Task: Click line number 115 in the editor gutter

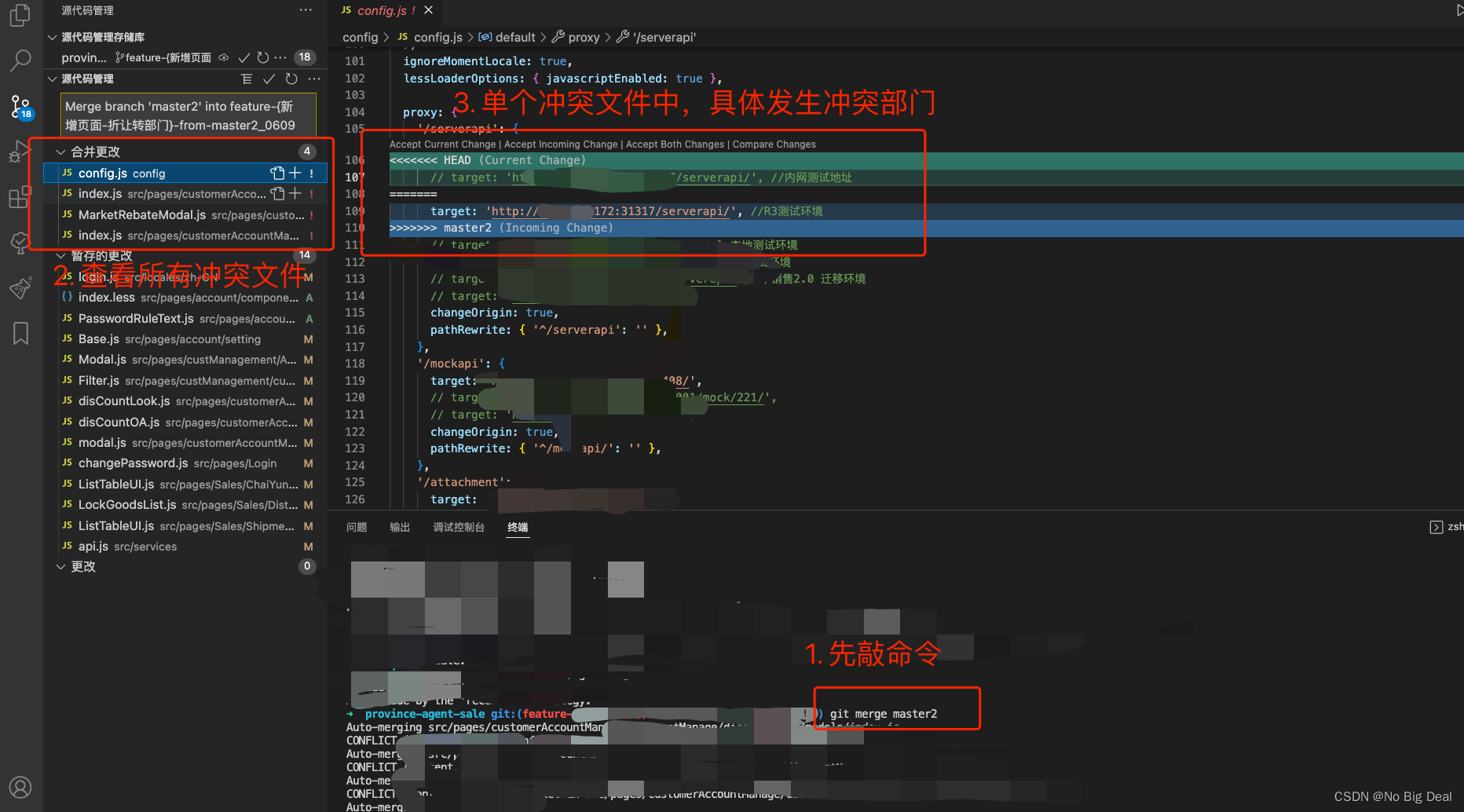Action: [x=355, y=313]
